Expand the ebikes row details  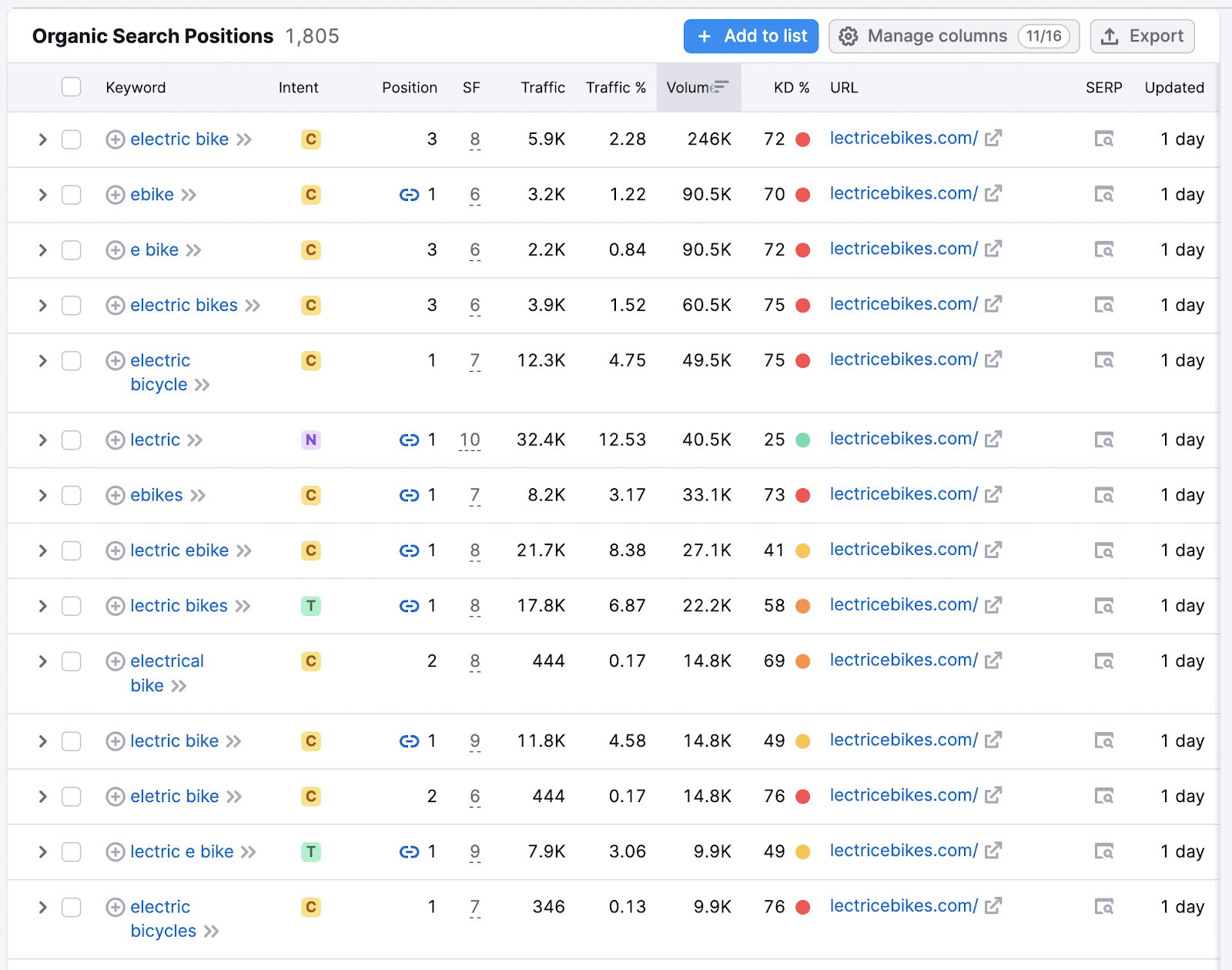pyautogui.click(x=43, y=496)
